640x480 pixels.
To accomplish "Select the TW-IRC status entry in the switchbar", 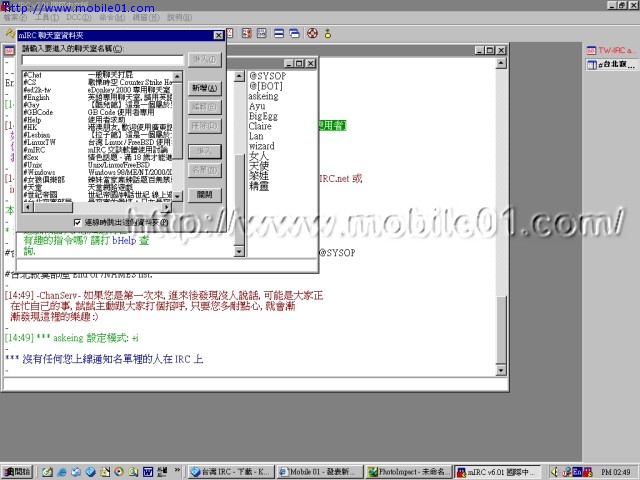I will [611, 51].
